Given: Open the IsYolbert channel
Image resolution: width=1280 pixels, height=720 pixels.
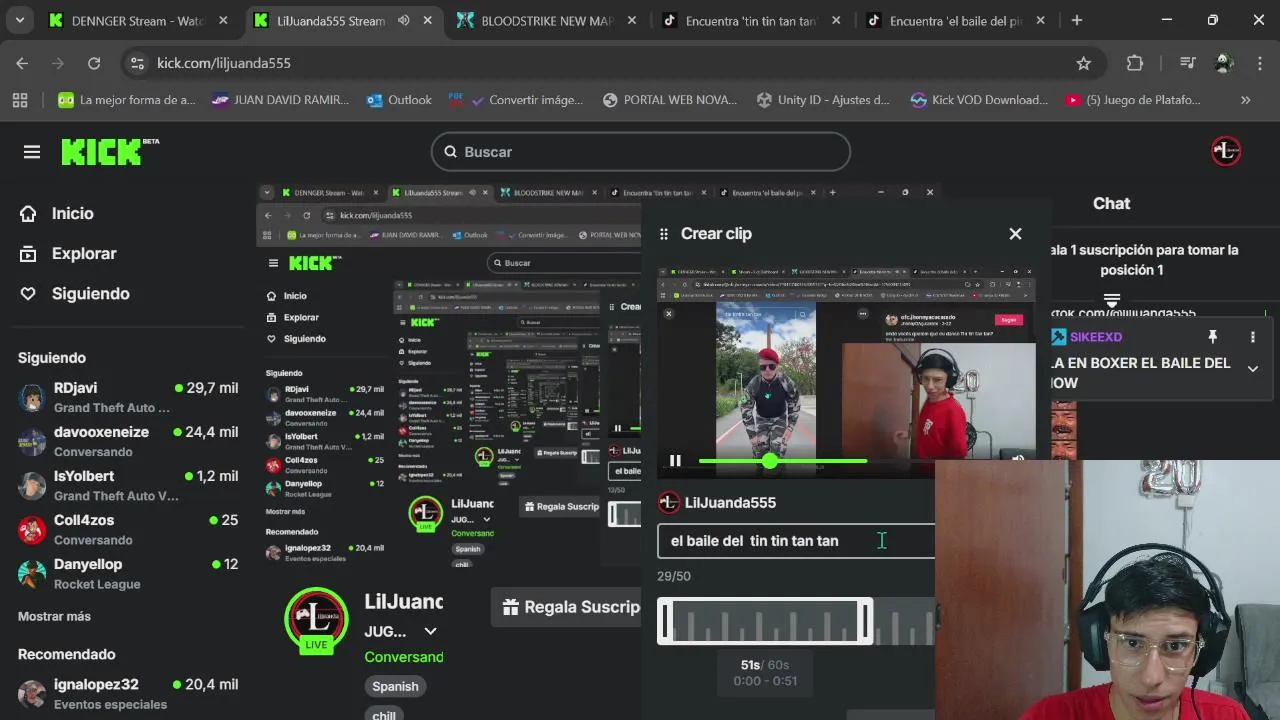Looking at the screenshot, I should pos(128,485).
